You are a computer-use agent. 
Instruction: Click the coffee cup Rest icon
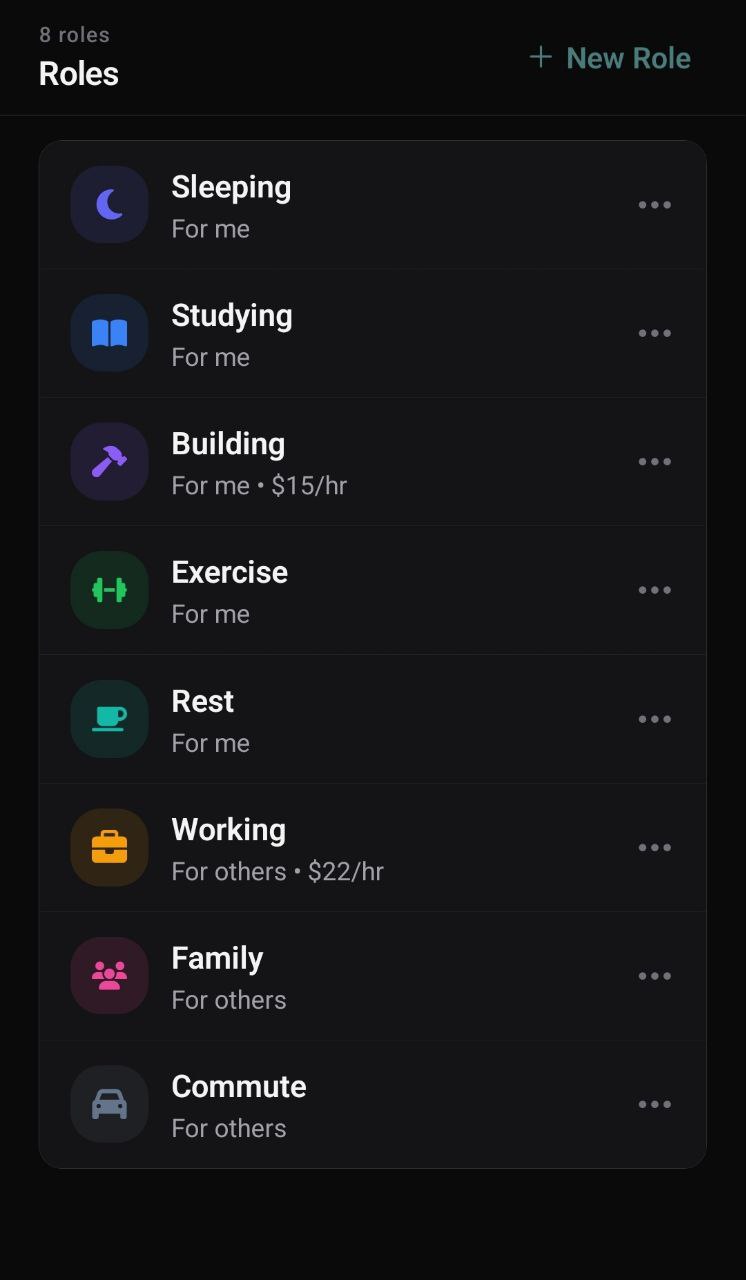[x=109, y=718]
